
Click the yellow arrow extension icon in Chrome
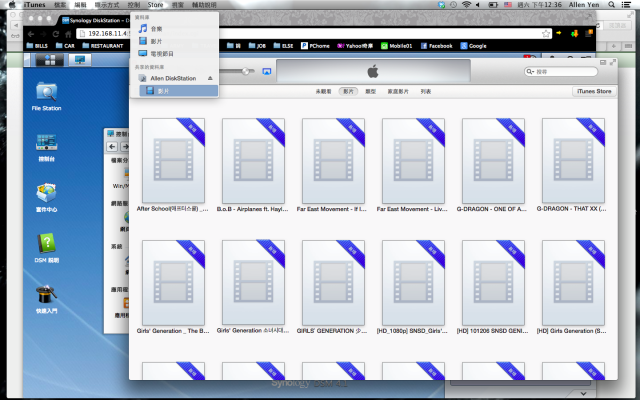pyautogui.click(x=559, y=33)
